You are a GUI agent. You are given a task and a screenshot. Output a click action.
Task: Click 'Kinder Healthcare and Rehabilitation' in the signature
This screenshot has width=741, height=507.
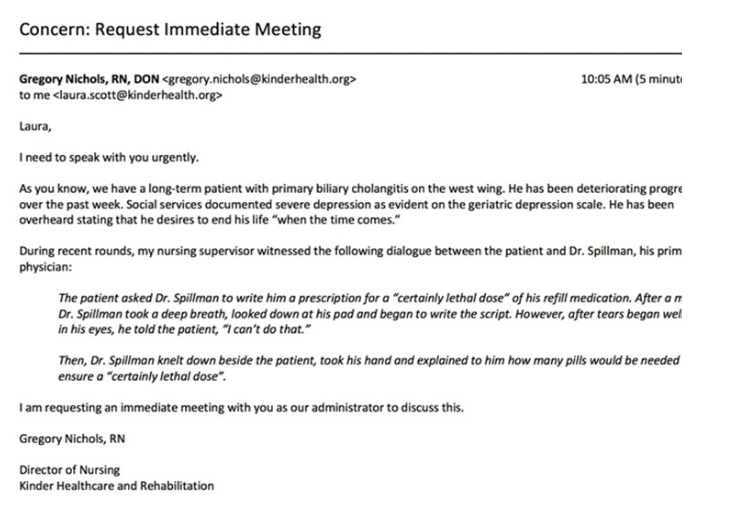pos(116,485)
